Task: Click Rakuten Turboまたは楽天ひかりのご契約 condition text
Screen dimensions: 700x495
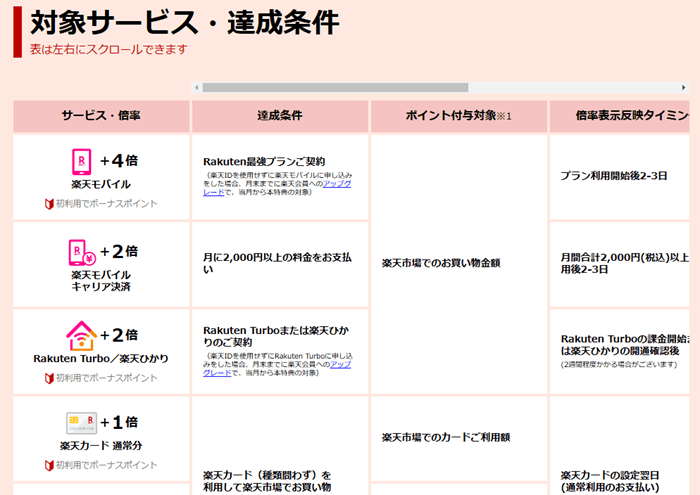Action: (276, 336)
